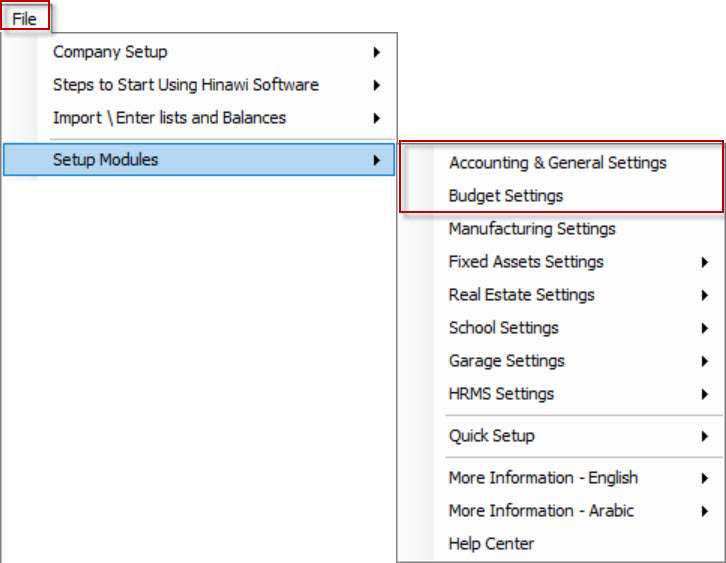Open More Information - Arabic
The width and height of the screenshot is (726, 563).
click(561, 511)
